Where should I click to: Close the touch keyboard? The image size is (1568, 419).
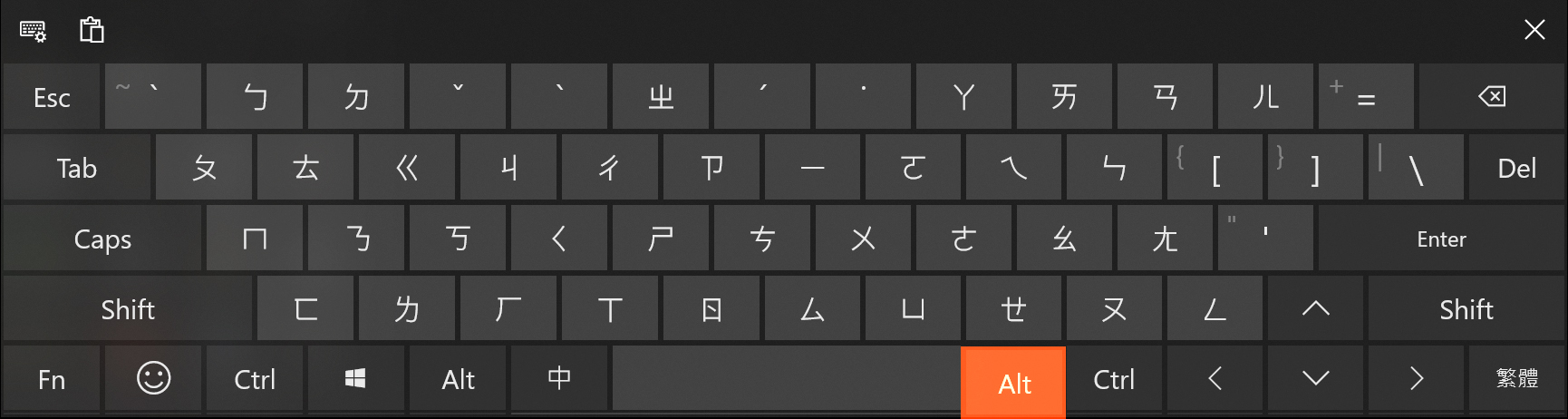[1534, 30]
